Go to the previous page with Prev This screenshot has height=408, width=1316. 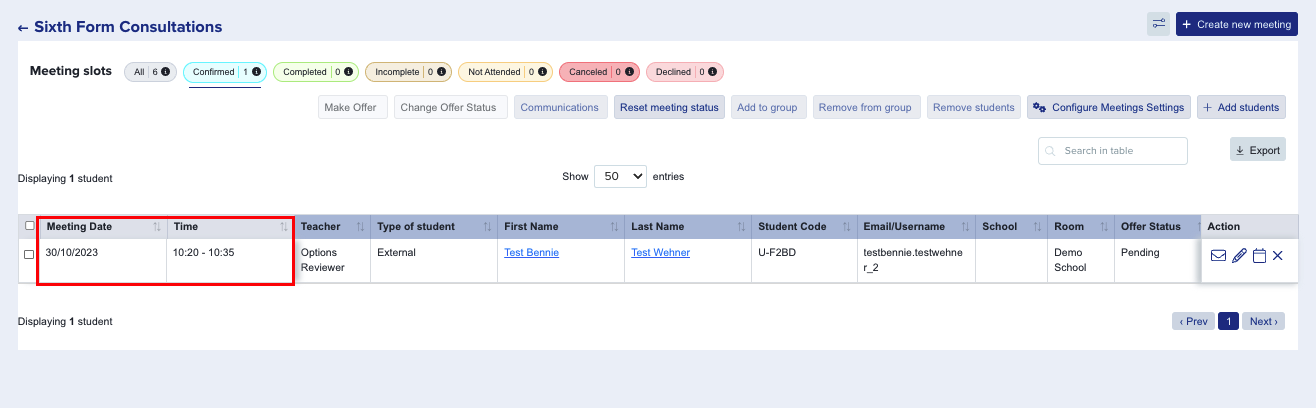[x=1194, y=321]
